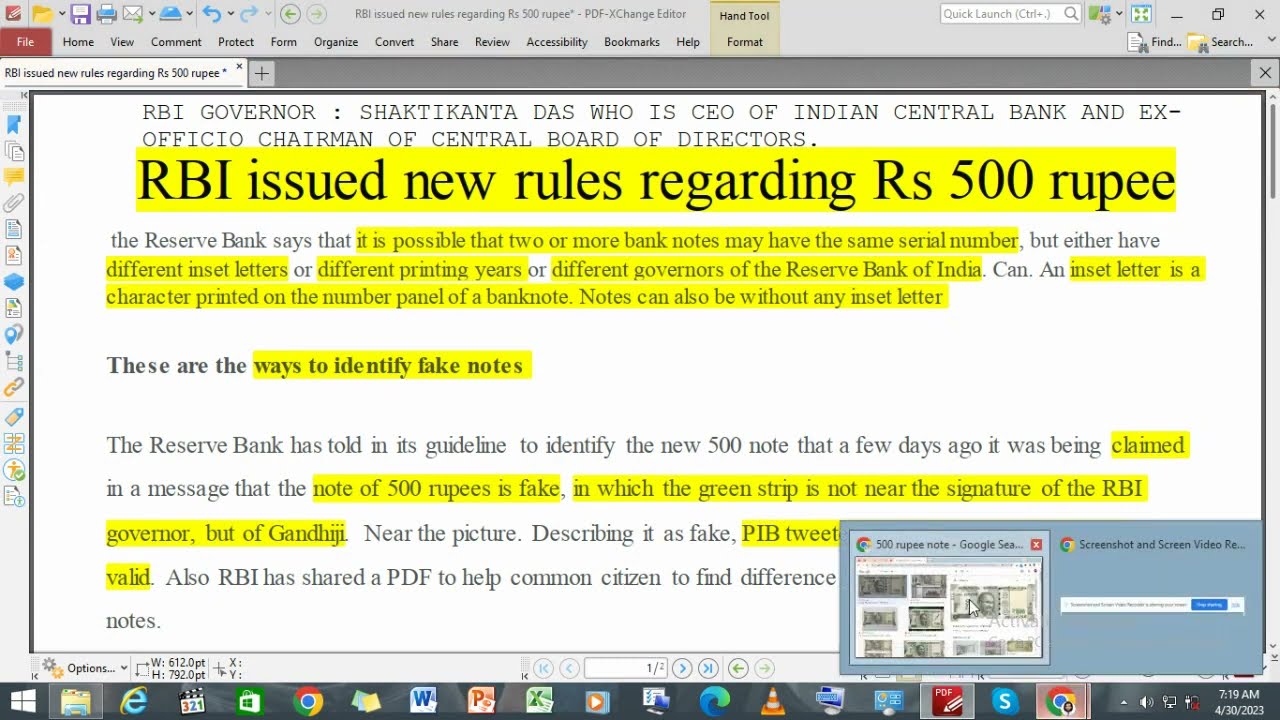Expand the status bar Options dropdown arrow

(x=124, y=668)
